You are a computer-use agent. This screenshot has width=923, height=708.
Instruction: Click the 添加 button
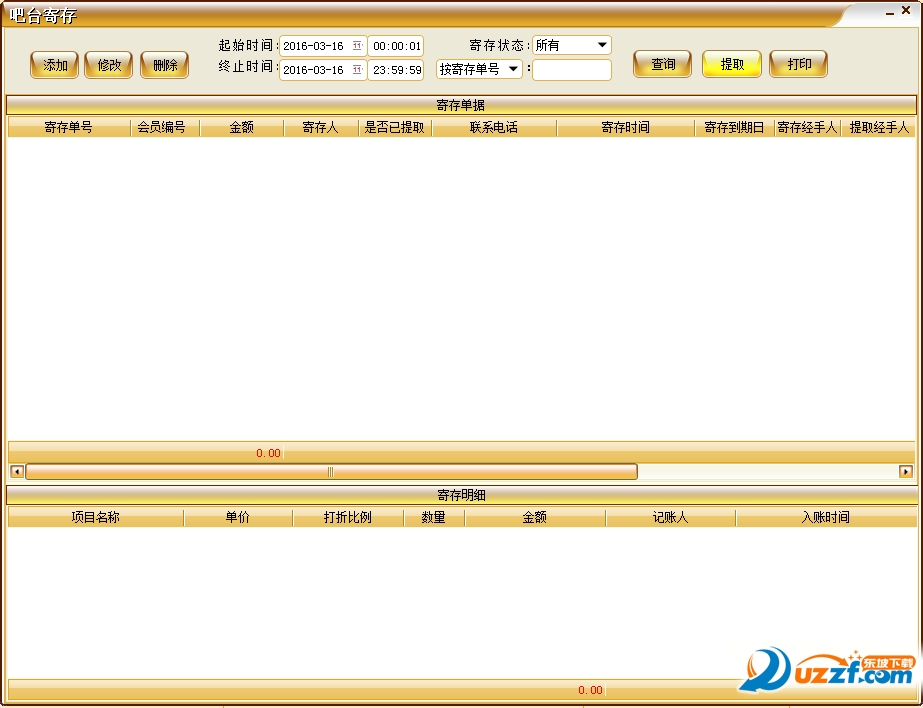click(x=54, y=65)
